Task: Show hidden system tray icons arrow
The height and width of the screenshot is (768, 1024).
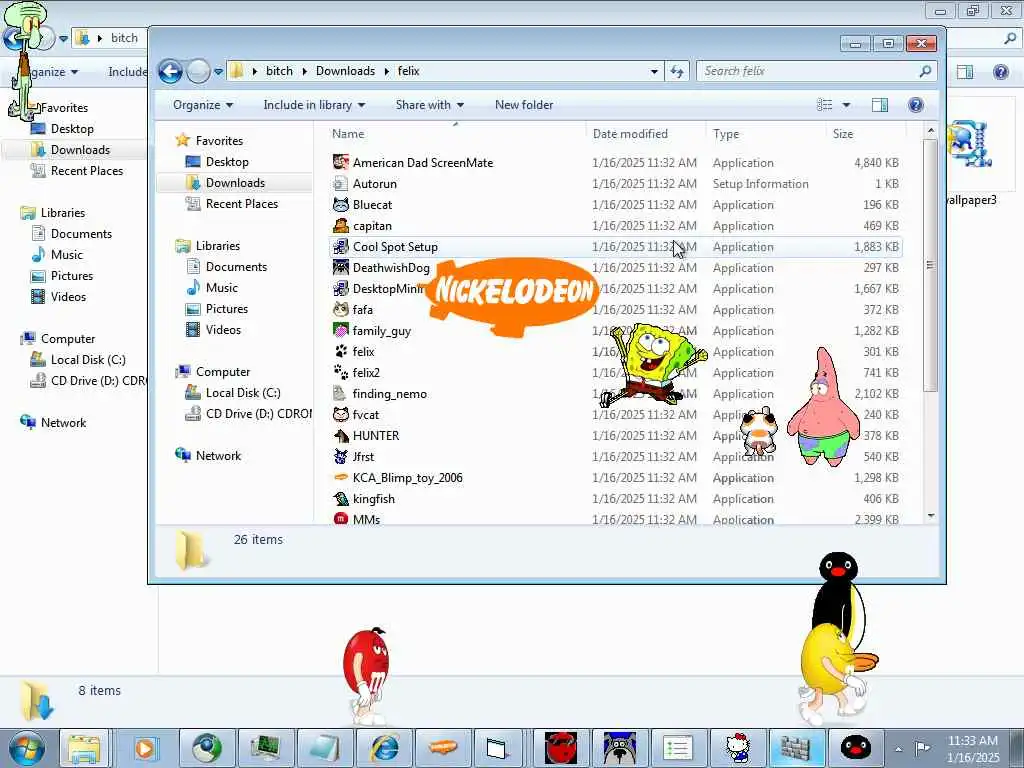Action: click(899, 749)
